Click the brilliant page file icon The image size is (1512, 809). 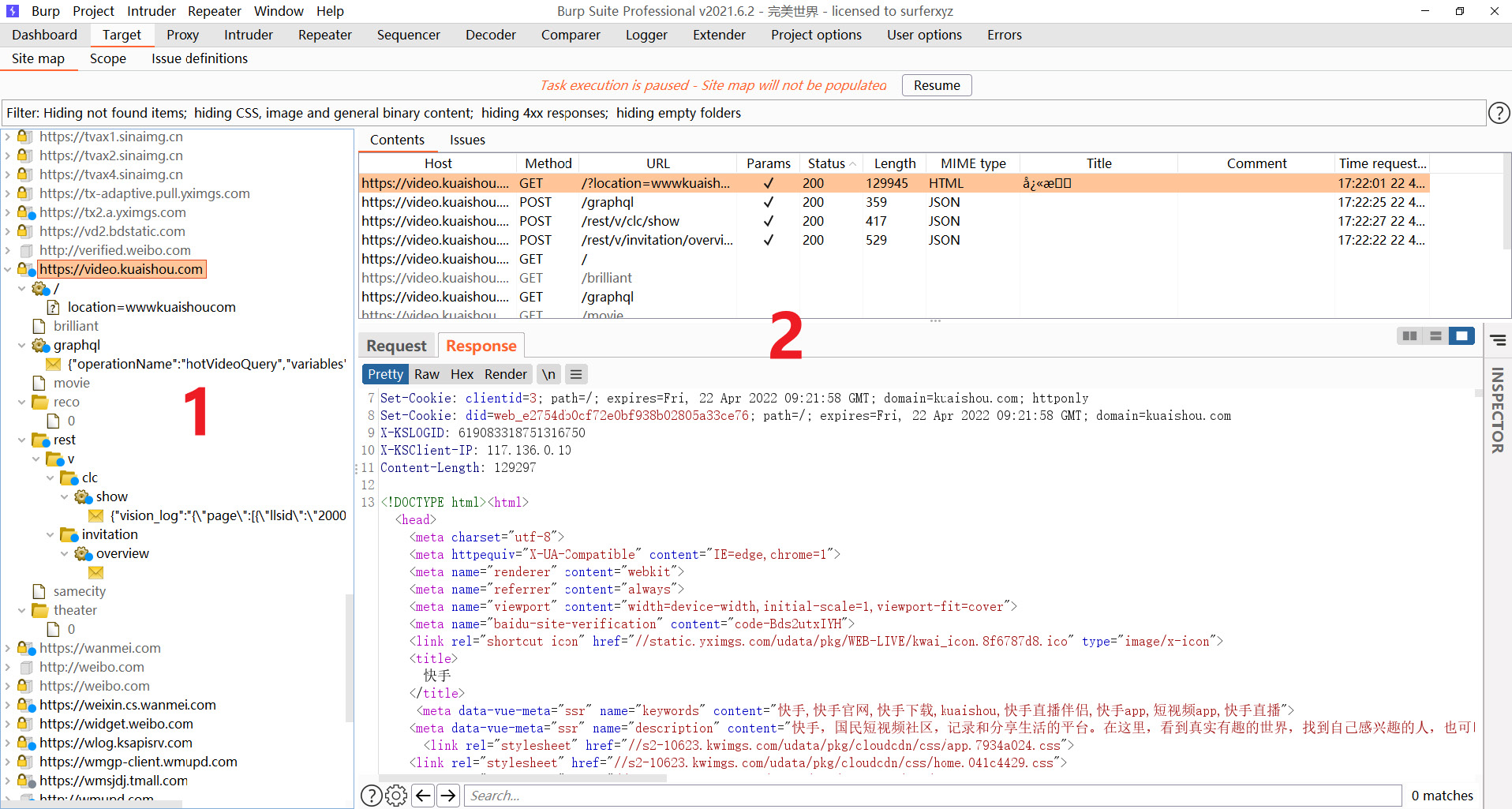click(x=39, y=326)
